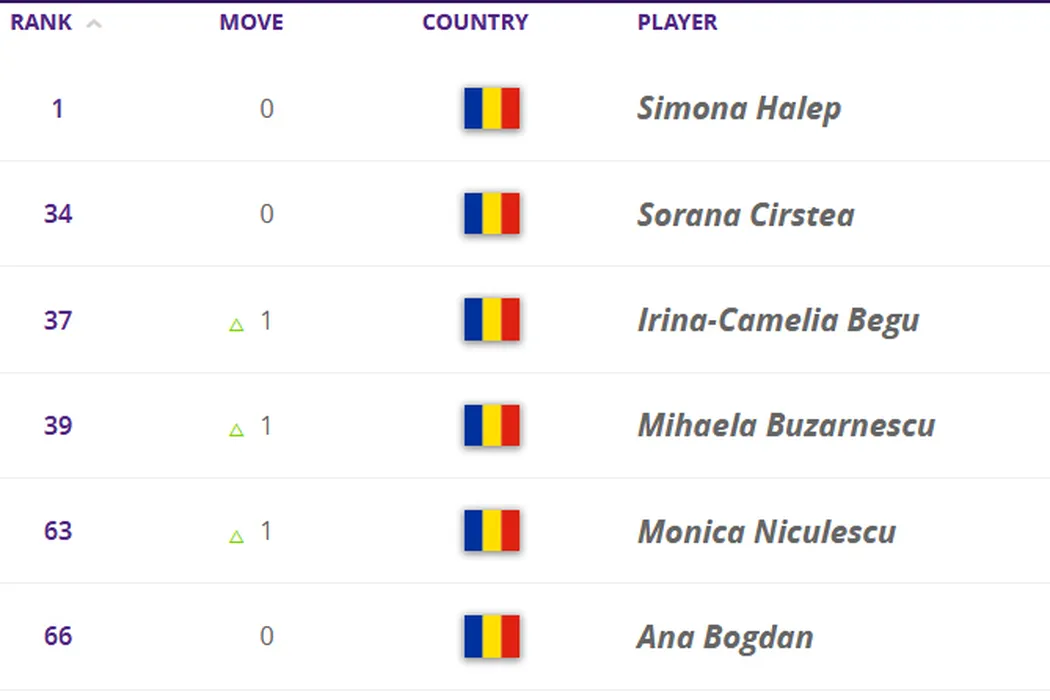Click green up arrow in Niculescu's row

pos(237,536)
